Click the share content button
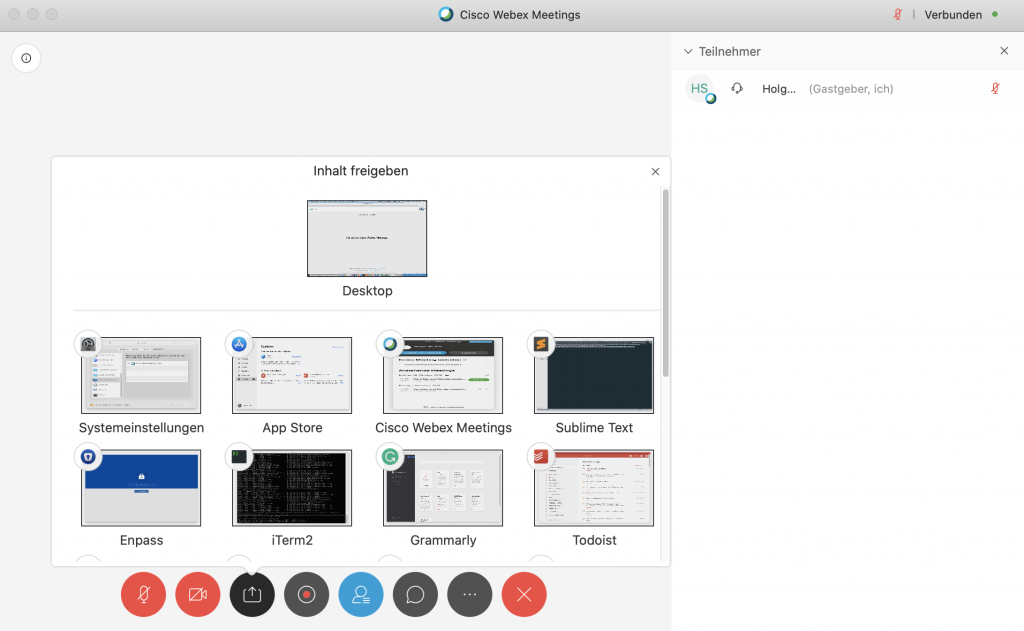 pyautogui.click(x=252, y=594)
